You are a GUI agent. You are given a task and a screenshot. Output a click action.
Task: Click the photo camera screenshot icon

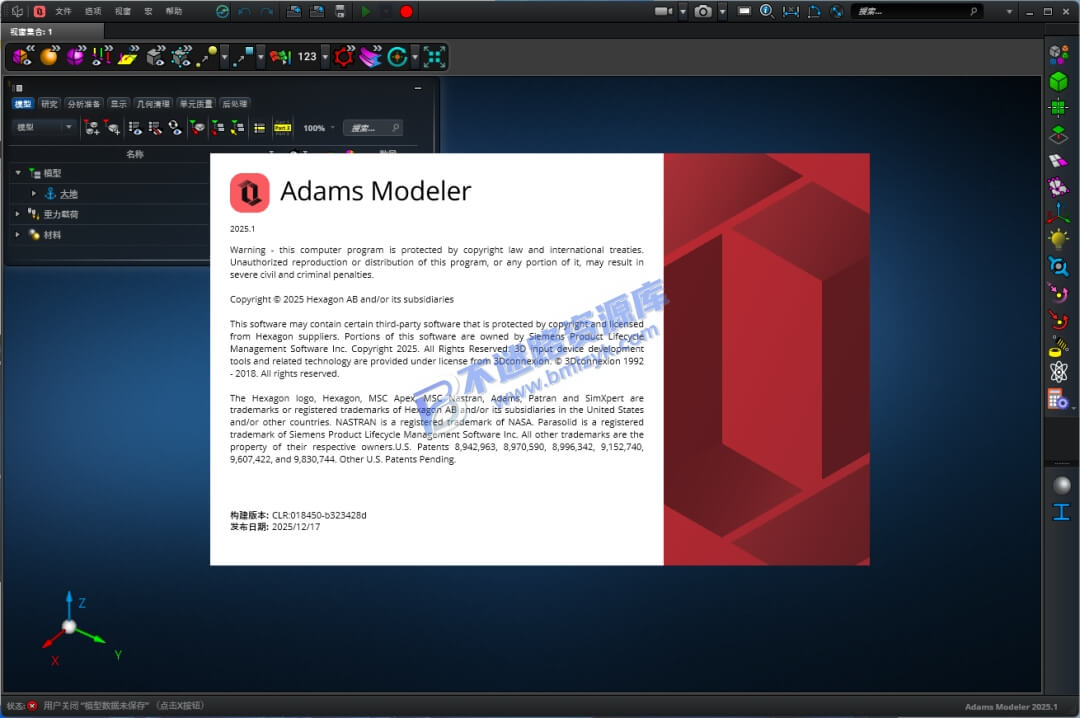pos(703,11)
